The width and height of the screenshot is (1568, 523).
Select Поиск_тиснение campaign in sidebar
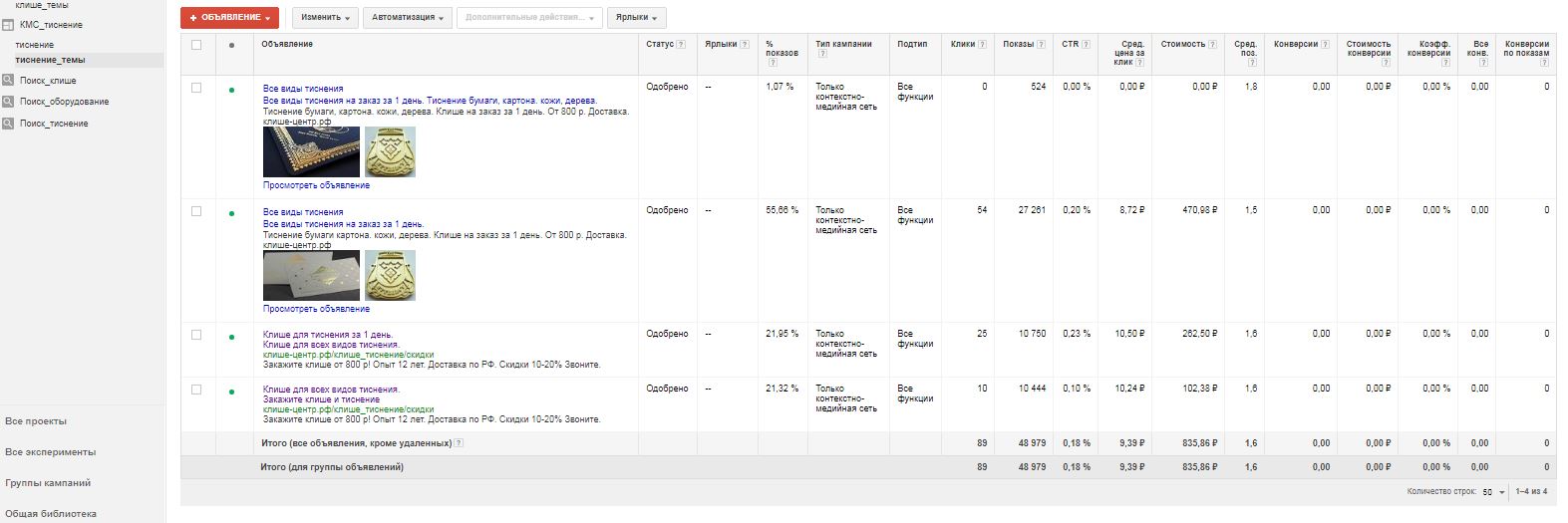54,124
